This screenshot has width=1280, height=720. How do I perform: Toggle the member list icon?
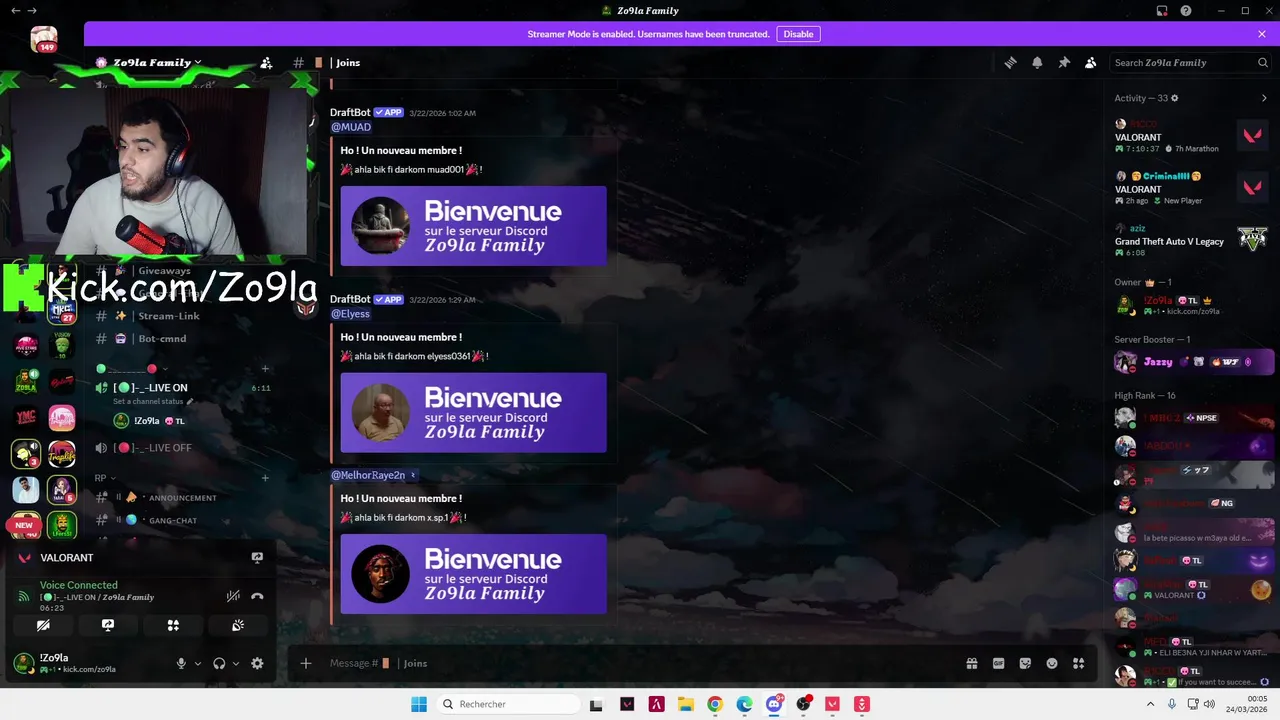tap(1091, 62)
